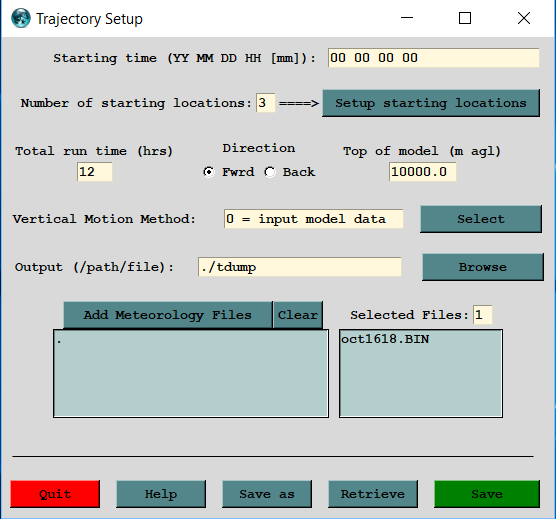
Task: Click the Starting time input field
Action: tap(433, 58)
